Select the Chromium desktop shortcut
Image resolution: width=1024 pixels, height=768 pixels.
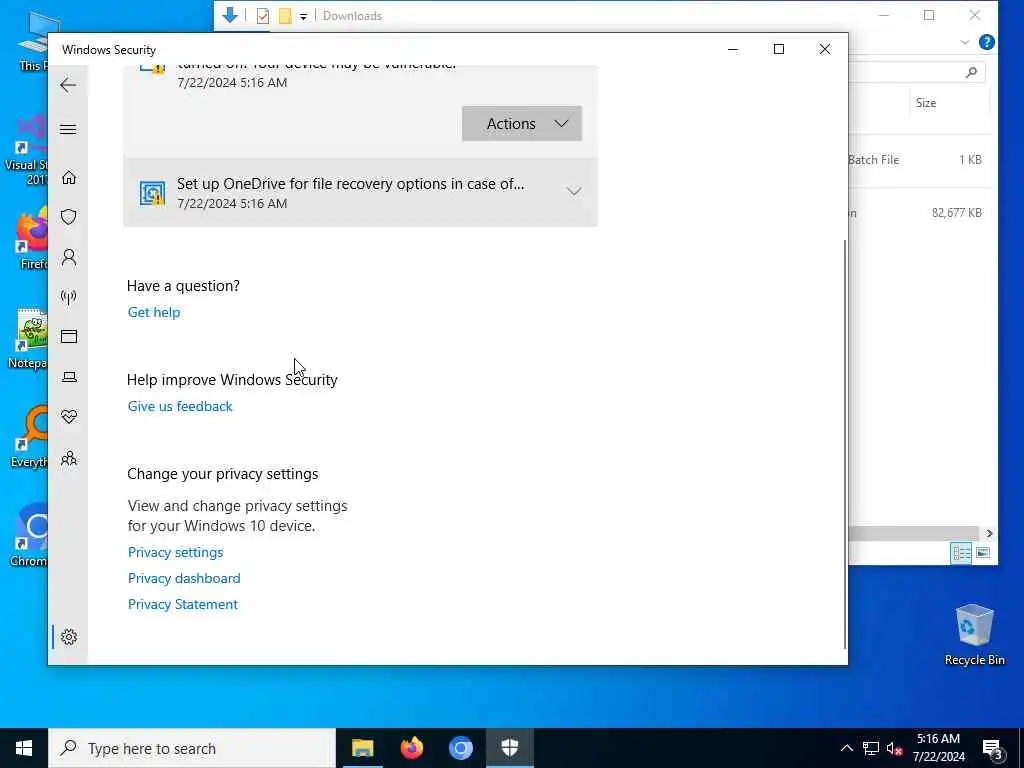click(x=30, y=536)
